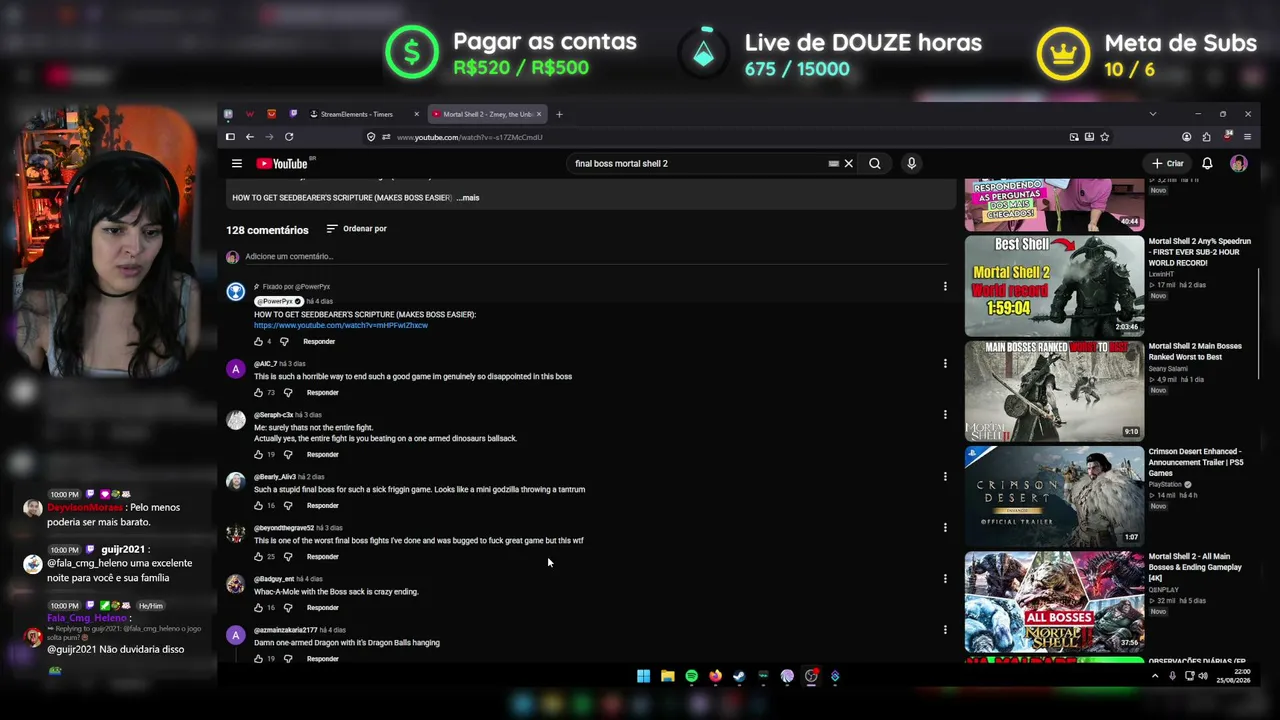The height and width of the screenshot is (720, 1280).
Task: Go back in the browser
Action: click(250, 137)
